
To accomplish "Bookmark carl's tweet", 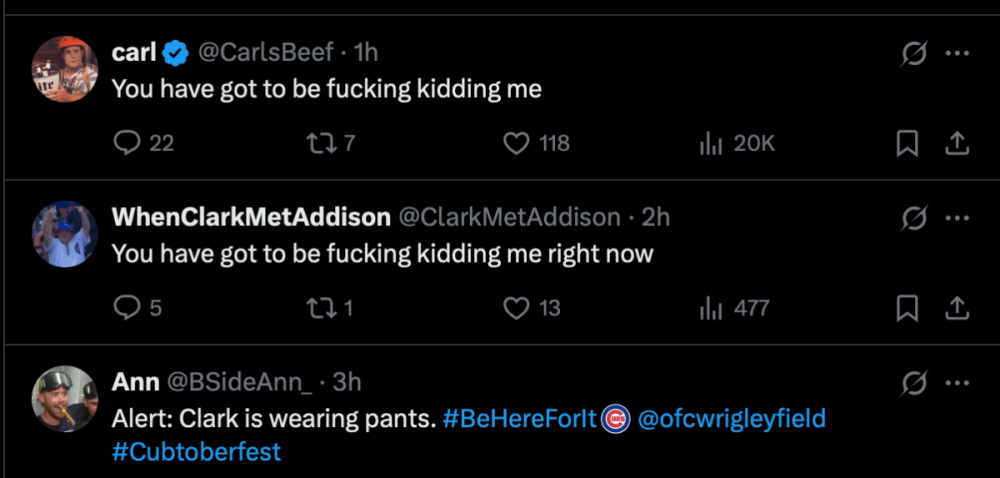I will pos(907,144).
